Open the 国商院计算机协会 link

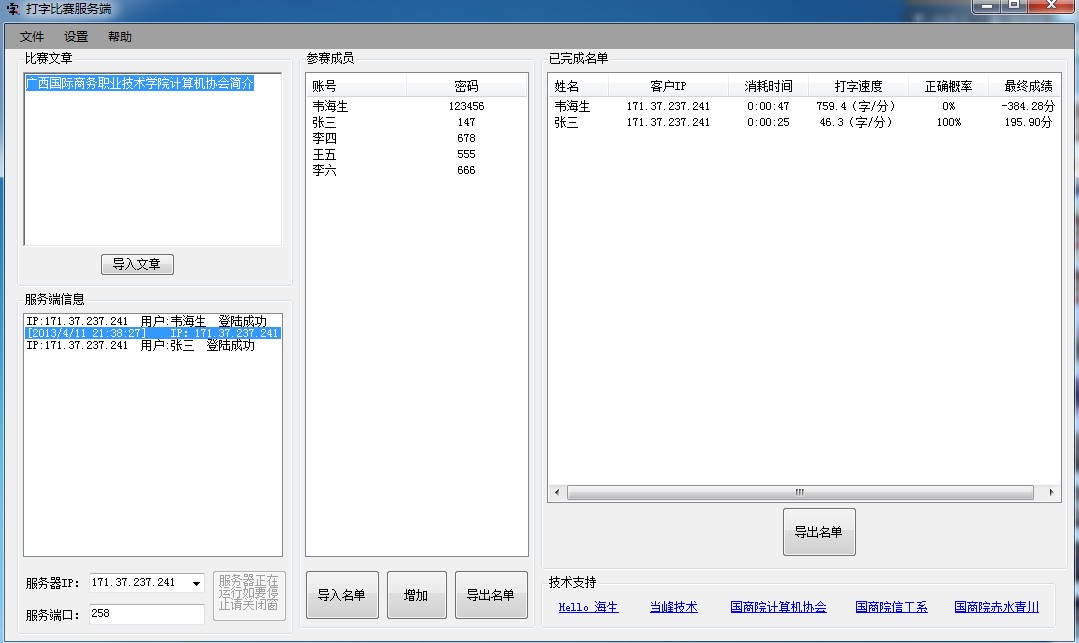778,607
